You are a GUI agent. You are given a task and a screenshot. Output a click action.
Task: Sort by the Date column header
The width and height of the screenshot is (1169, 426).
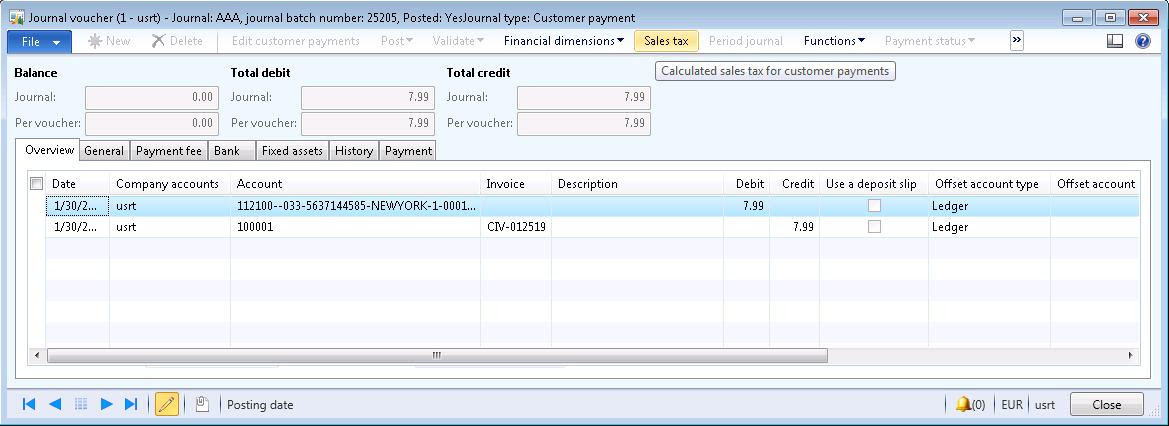pos(78,184)
